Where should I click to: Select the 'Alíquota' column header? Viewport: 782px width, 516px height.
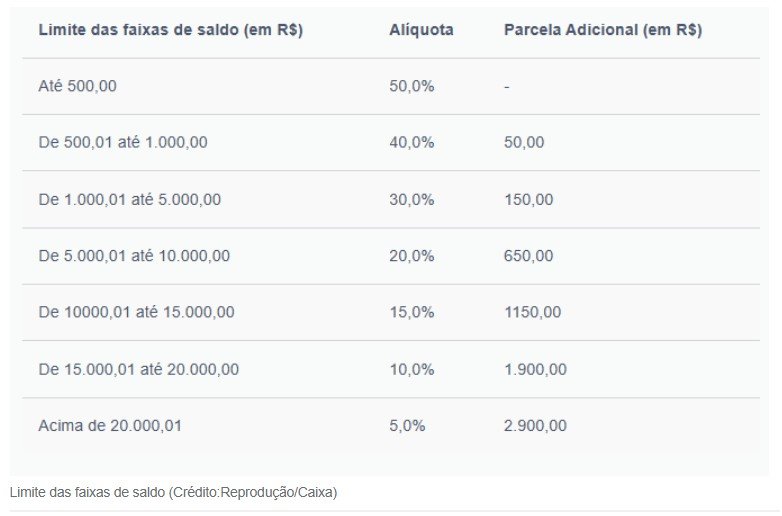[421, 30]
